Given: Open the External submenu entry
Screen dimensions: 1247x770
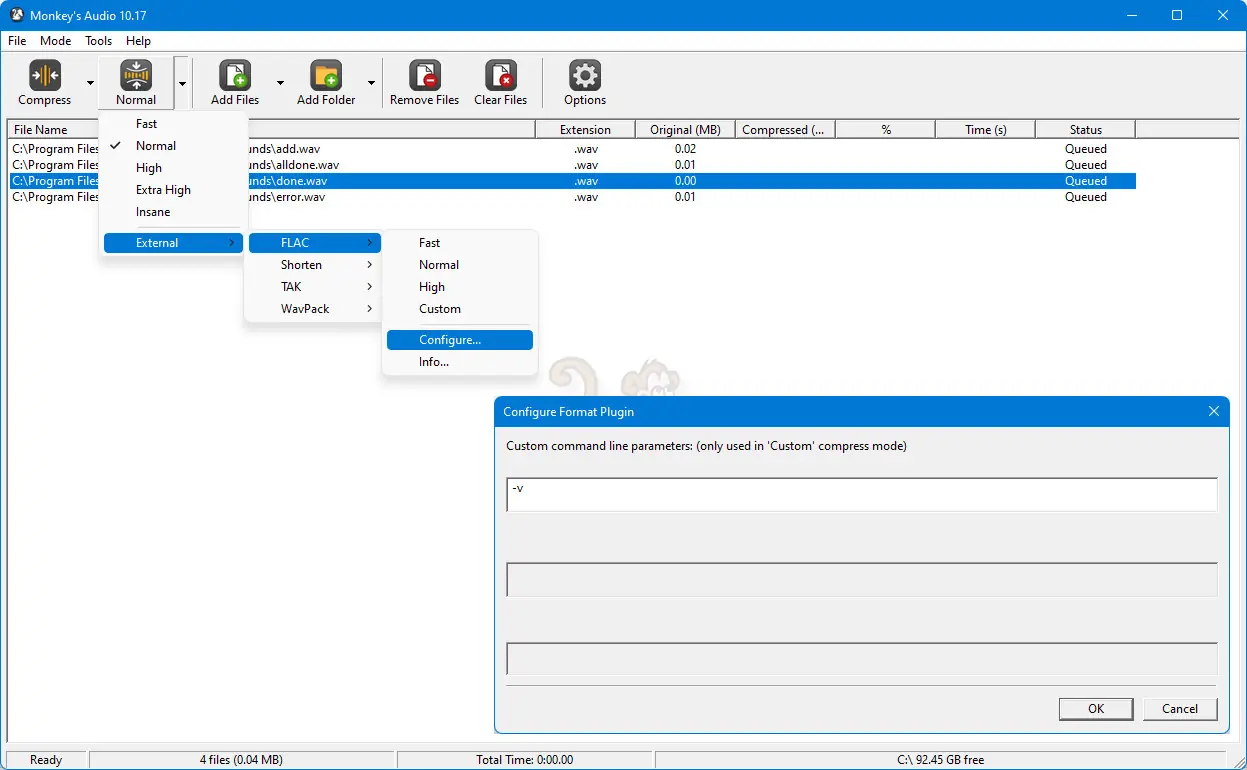Looking at the screenshot, I should click(x=174, y=243).
